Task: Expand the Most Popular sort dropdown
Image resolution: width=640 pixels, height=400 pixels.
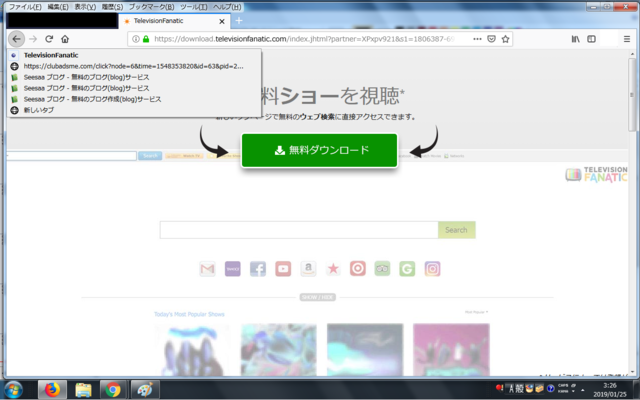Action: [x=476, y=312]
